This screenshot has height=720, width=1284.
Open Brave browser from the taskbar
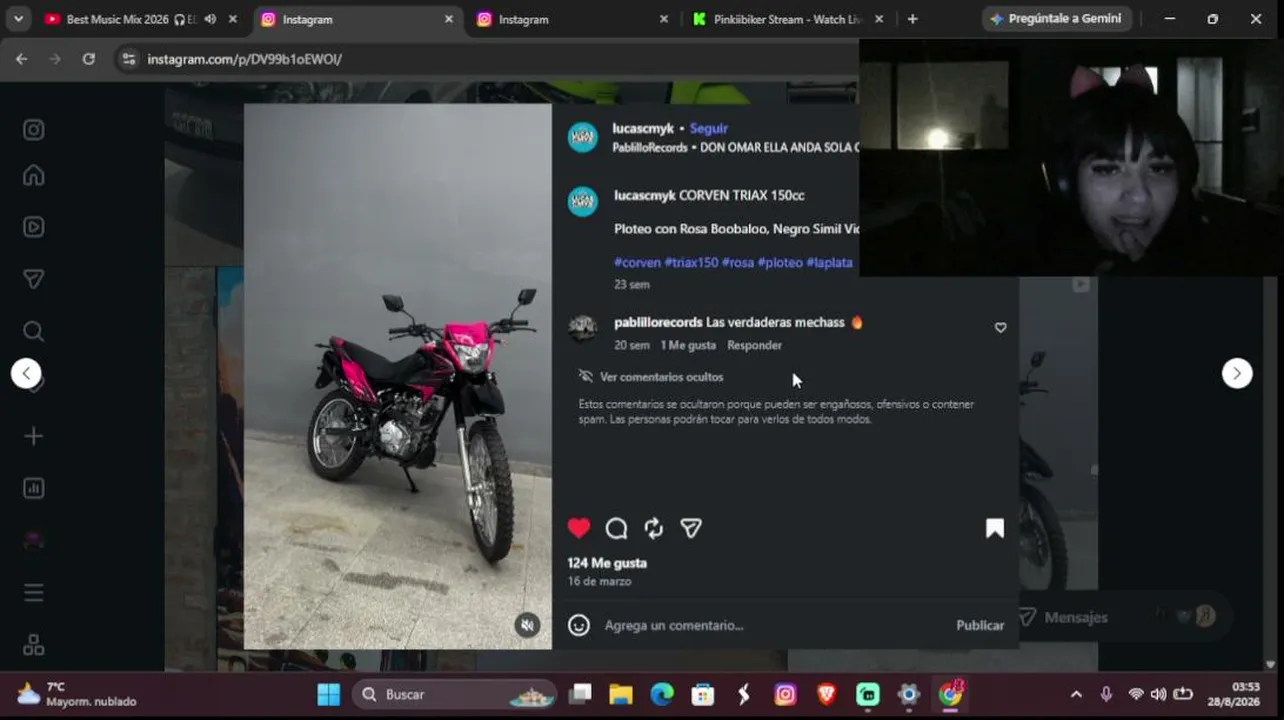pos(826,694)
